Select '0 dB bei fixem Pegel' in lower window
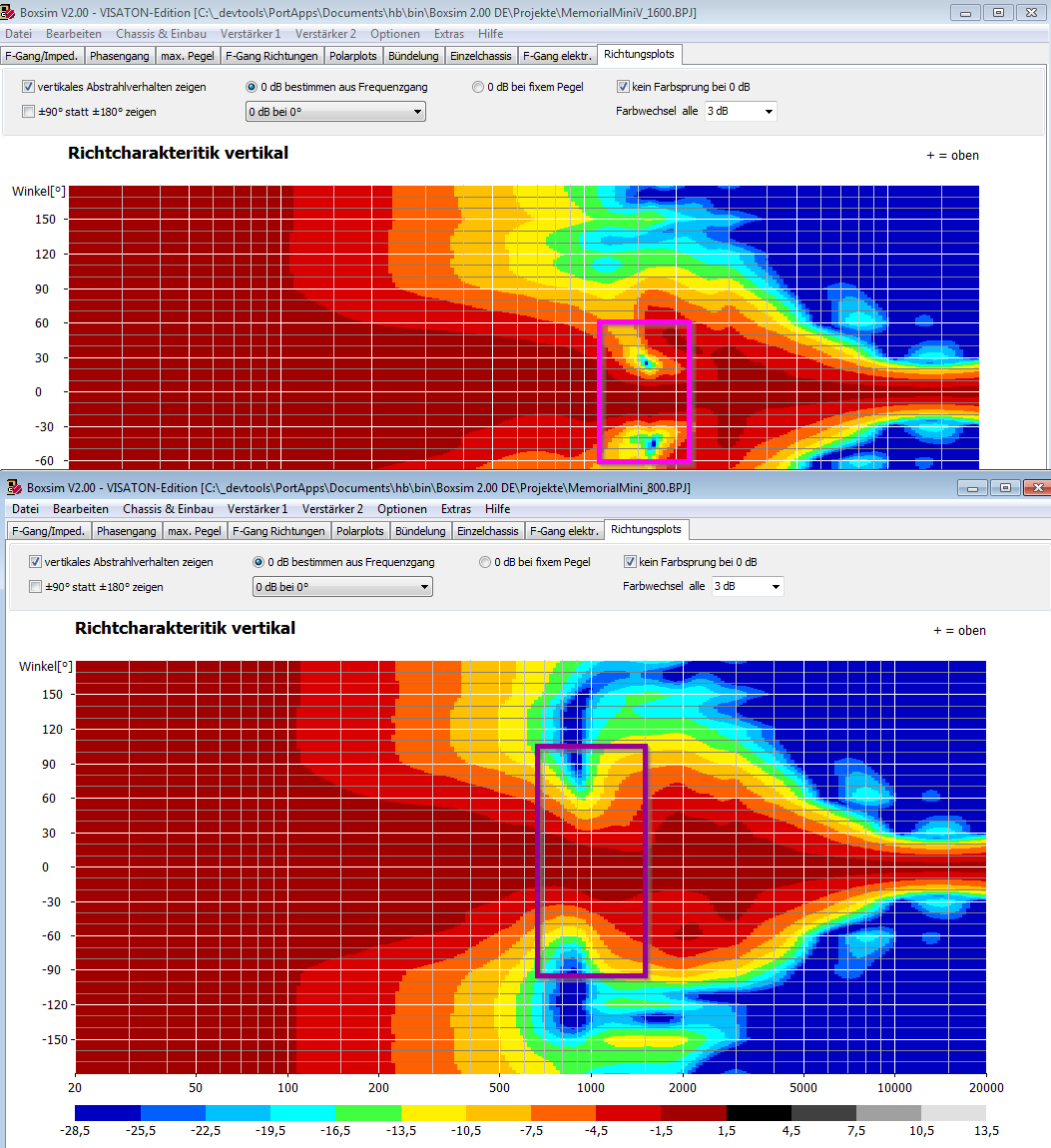This screenshot has height=1148, width=1051. (486, 562)
